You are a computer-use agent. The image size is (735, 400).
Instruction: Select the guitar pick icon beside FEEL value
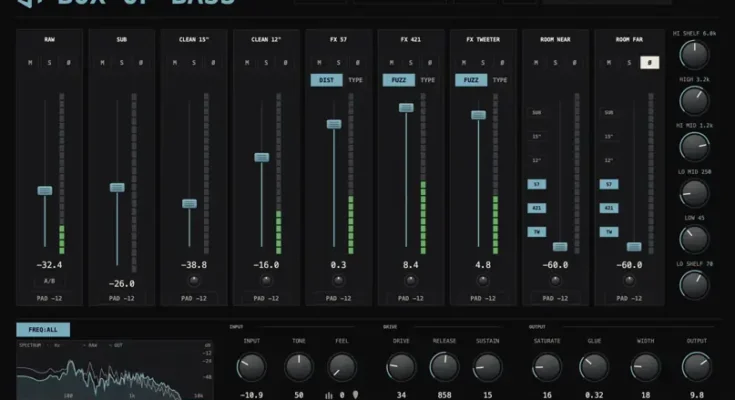coord(355,395)
